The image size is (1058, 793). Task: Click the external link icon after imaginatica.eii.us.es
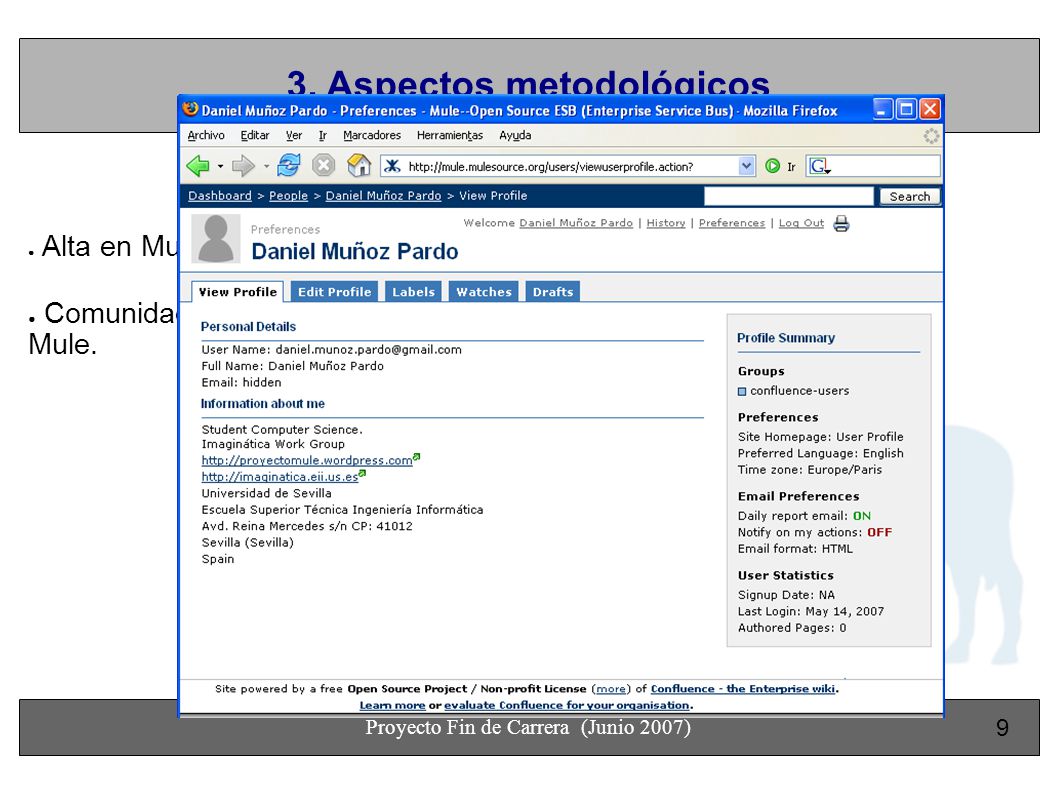pyautogui.click(x=362, y=474)
